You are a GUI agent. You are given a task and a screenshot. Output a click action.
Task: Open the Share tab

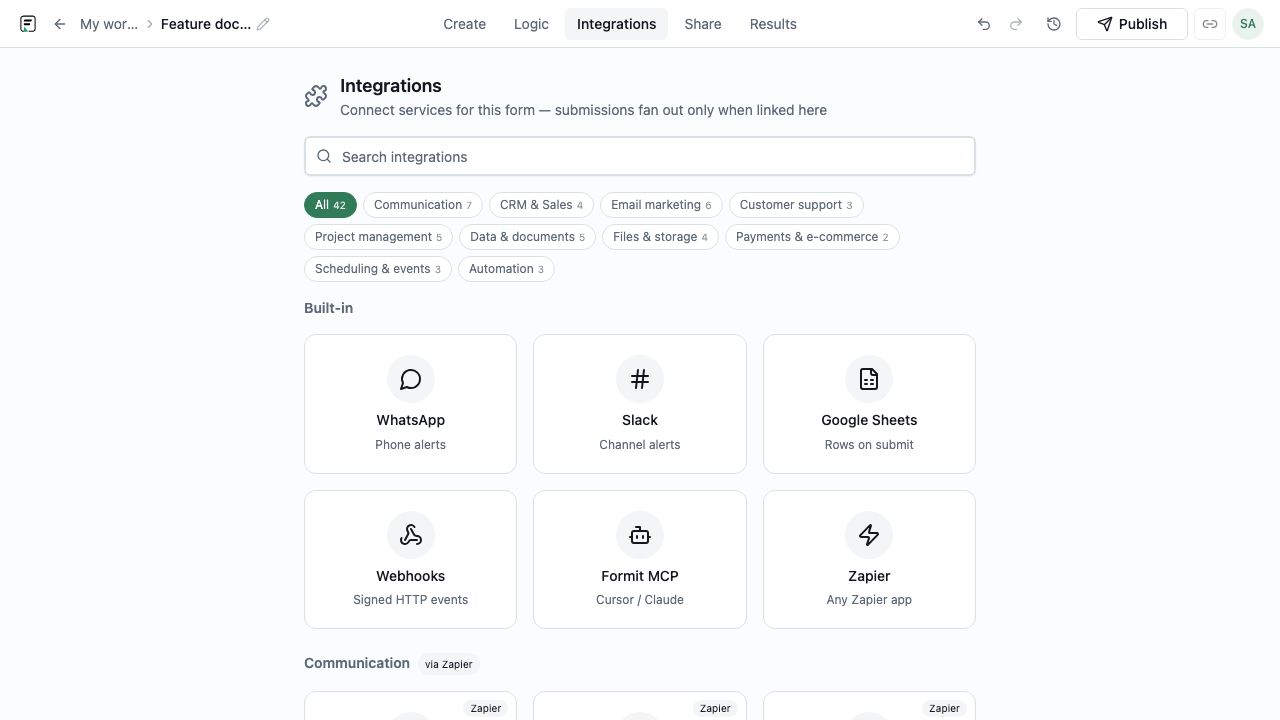click(x=703, y=24)
